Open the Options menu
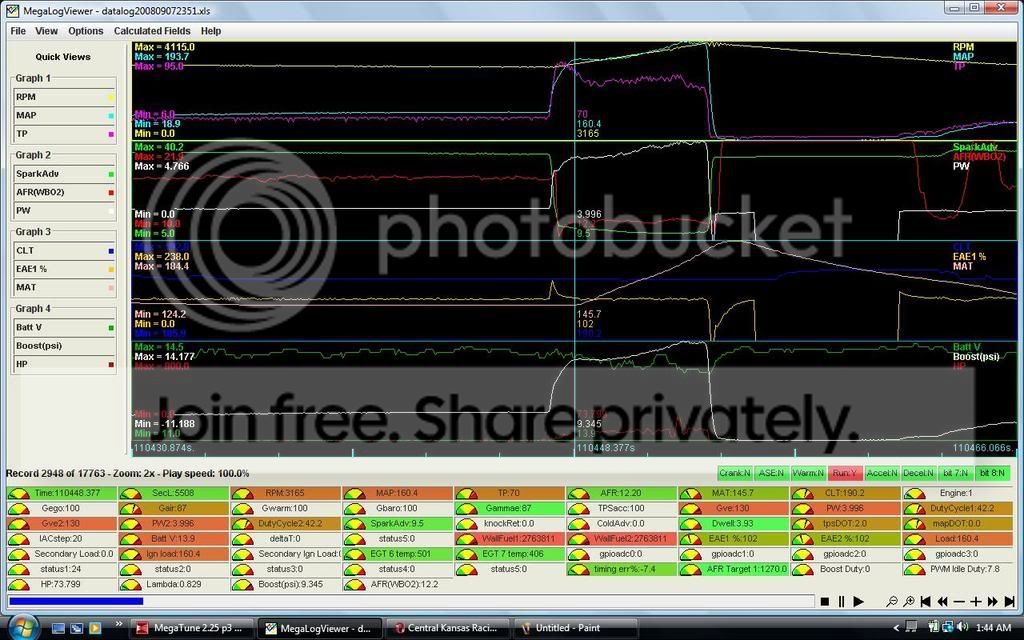 tap(86, 31)
